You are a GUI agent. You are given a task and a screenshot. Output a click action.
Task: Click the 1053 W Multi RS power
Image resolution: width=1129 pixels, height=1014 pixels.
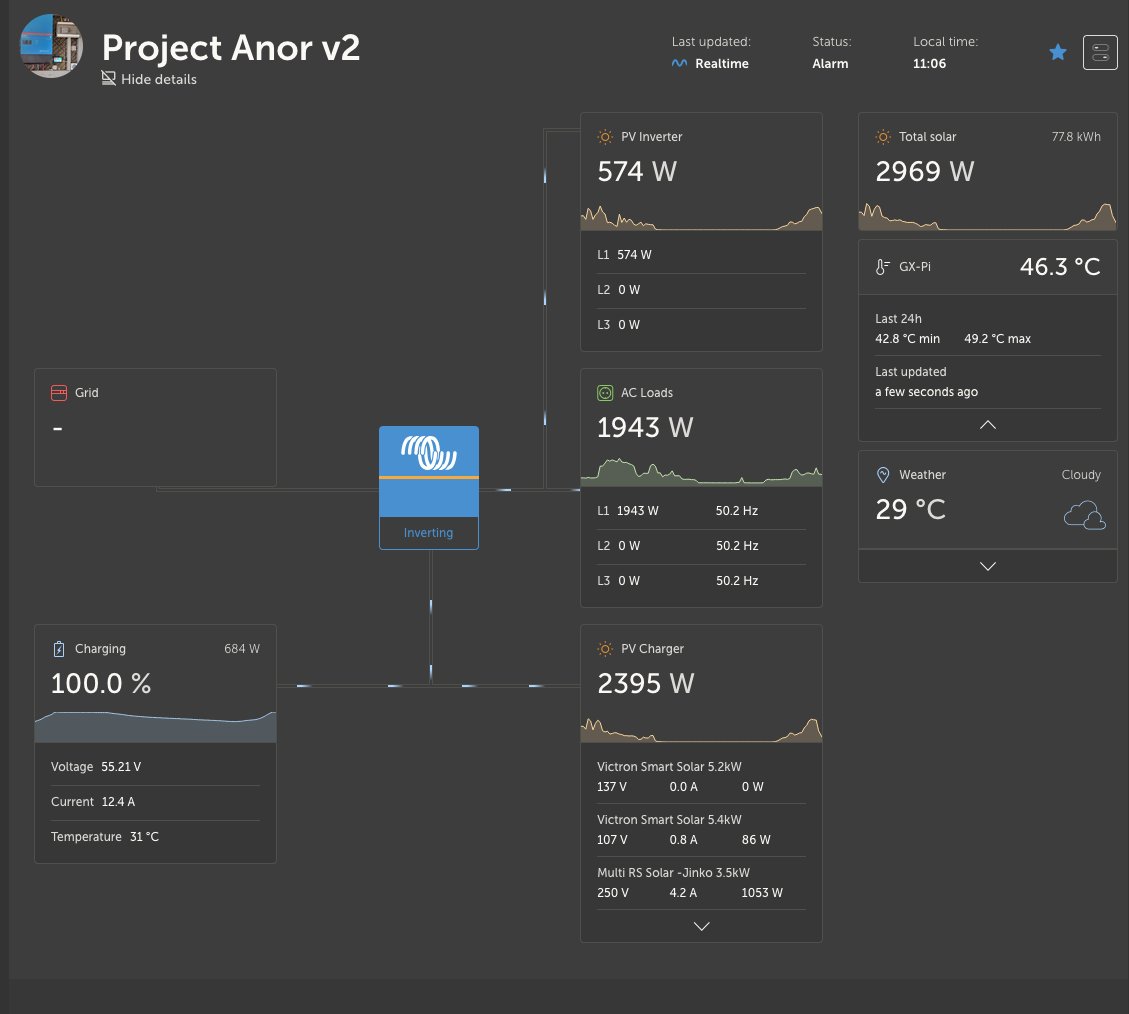pyautogui.click(x=762, y=893)
